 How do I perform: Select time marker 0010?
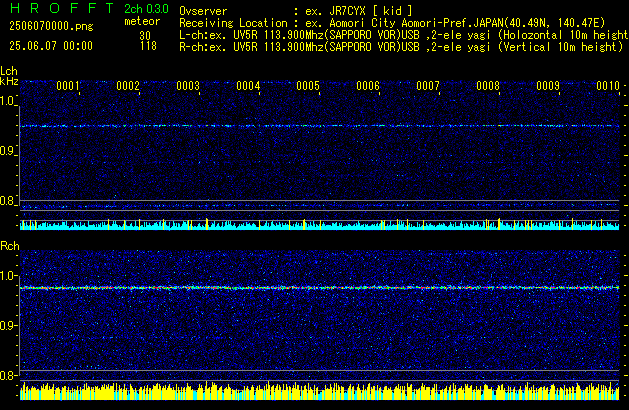608,86
